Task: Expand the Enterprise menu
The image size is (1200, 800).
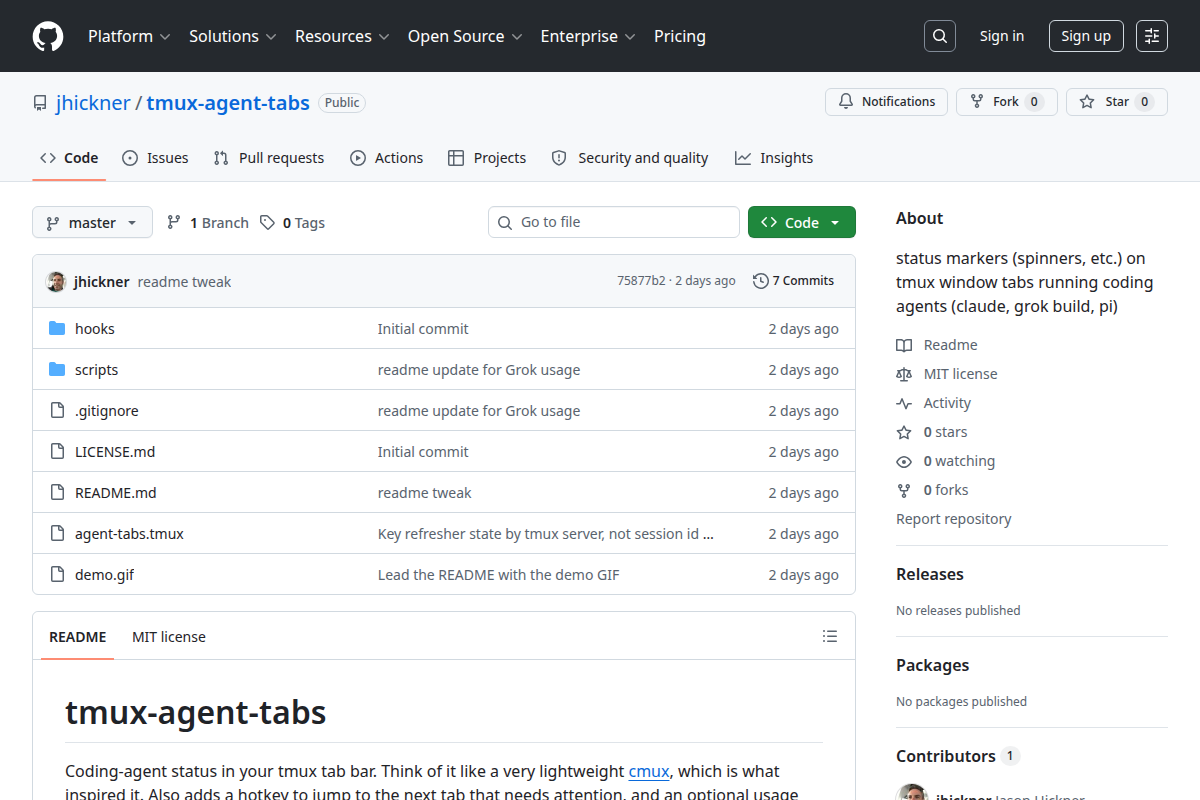Action: tap(588, 36)
